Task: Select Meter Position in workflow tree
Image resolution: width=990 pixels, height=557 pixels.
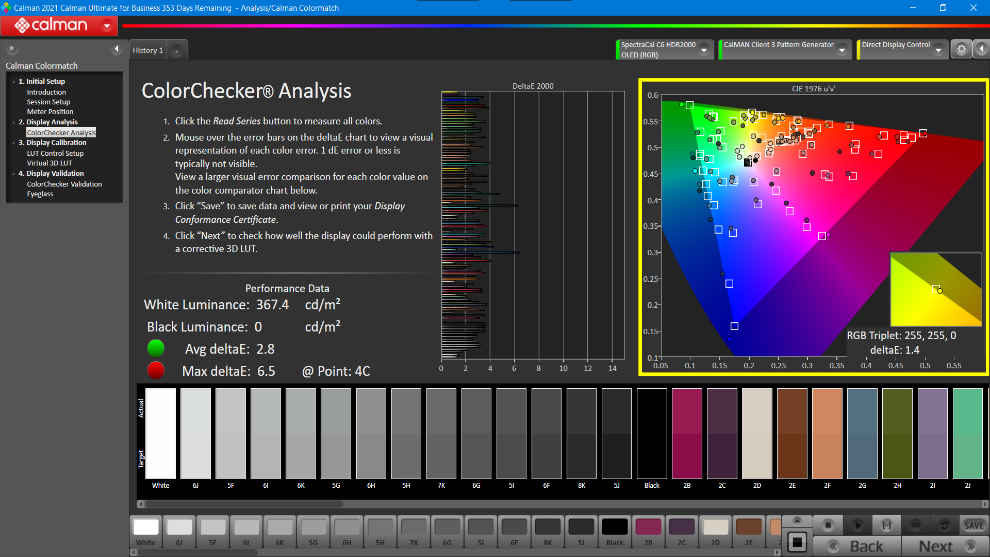Action: (50, 112)
